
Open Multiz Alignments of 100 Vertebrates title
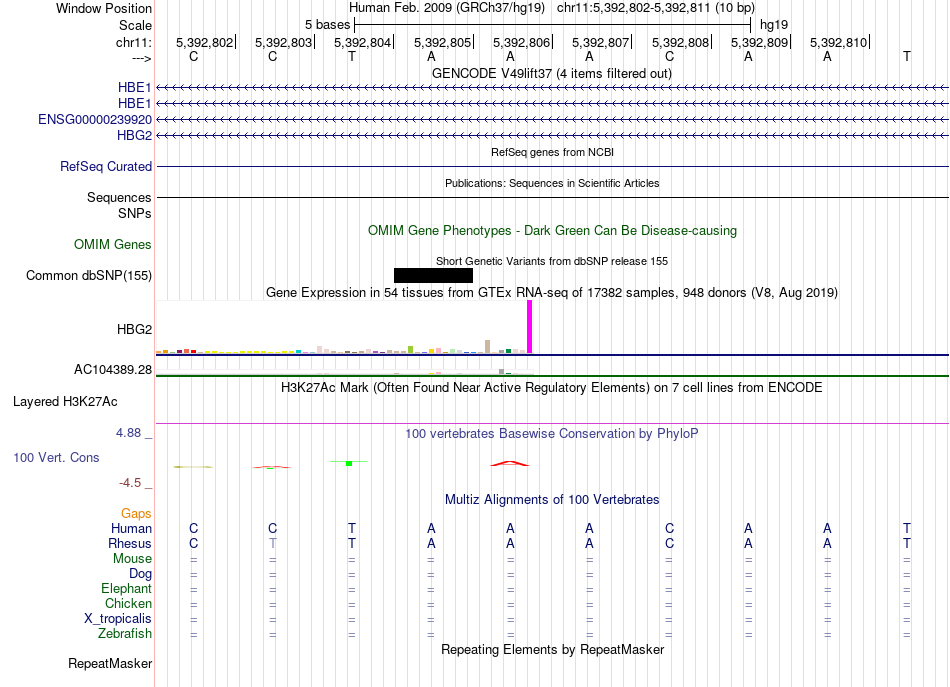point(552,499)
